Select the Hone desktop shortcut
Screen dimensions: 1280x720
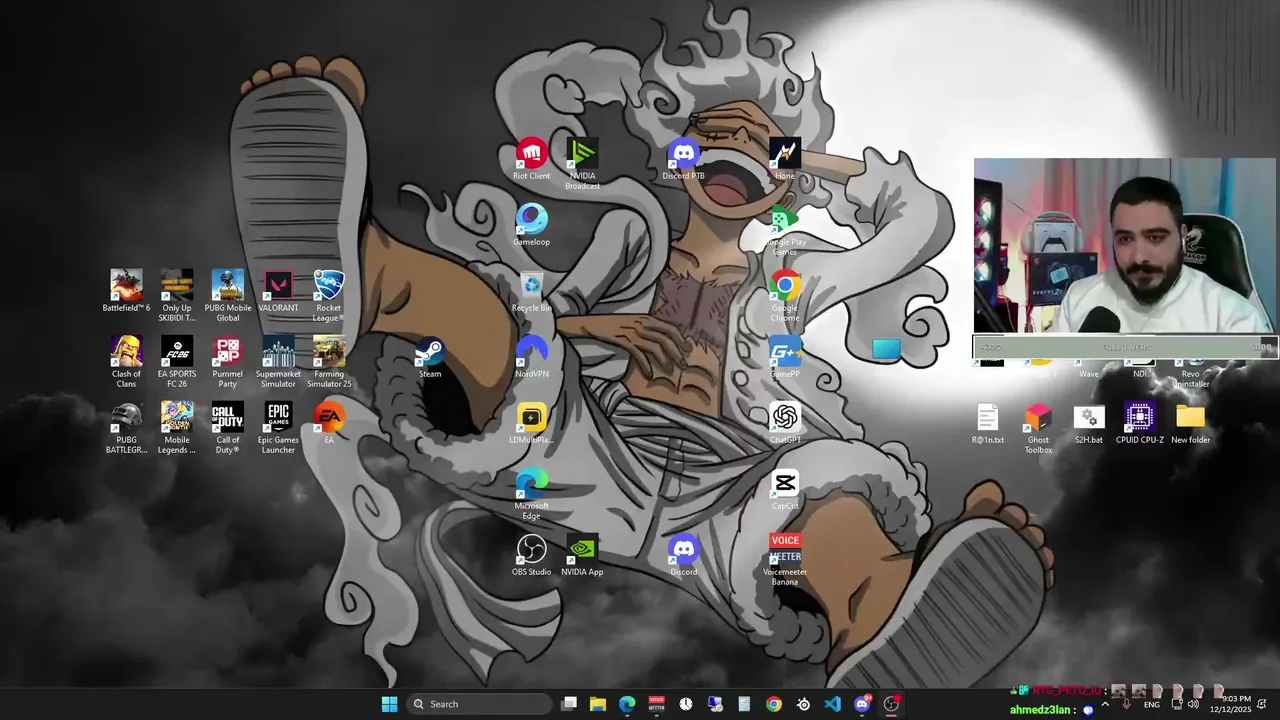pos(785,160)
